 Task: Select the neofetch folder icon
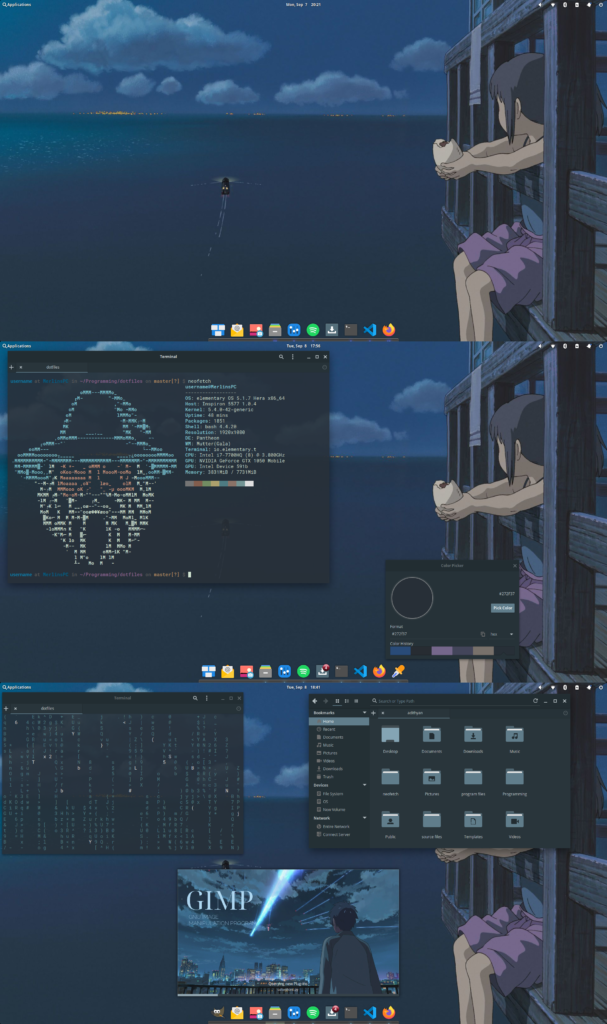click(390, 776)
